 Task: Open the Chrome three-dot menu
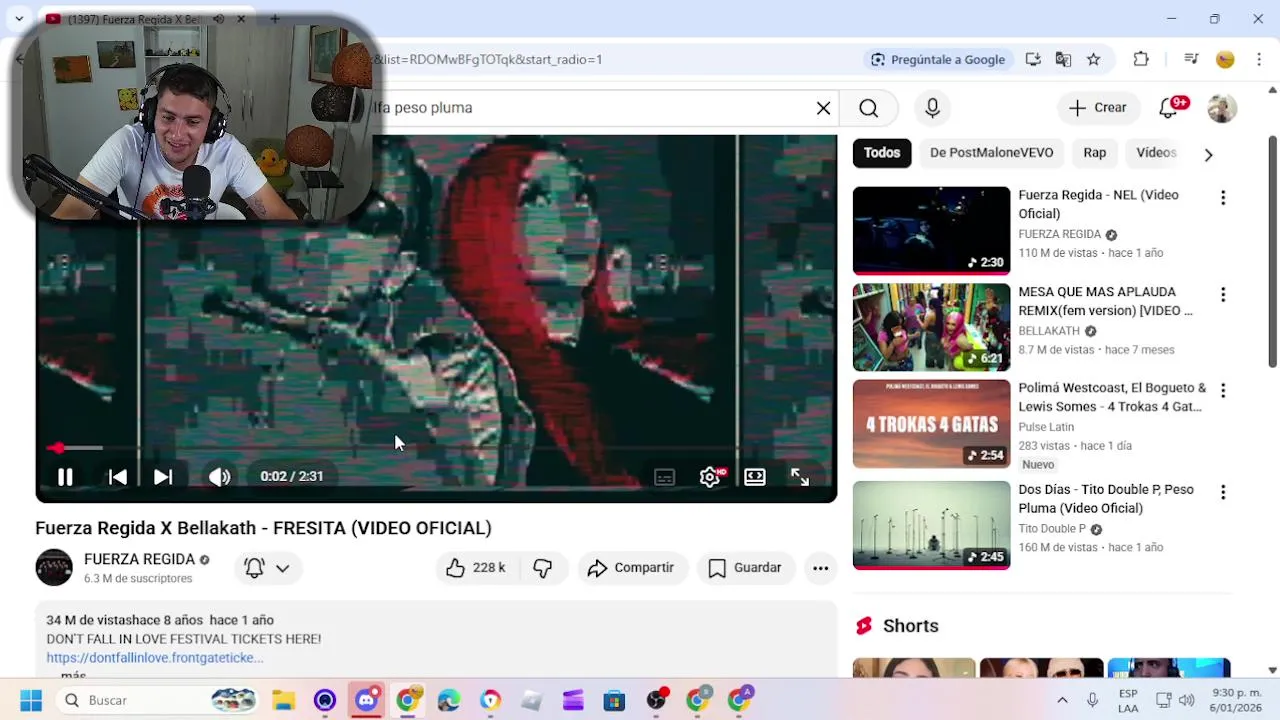point(1260,60)
